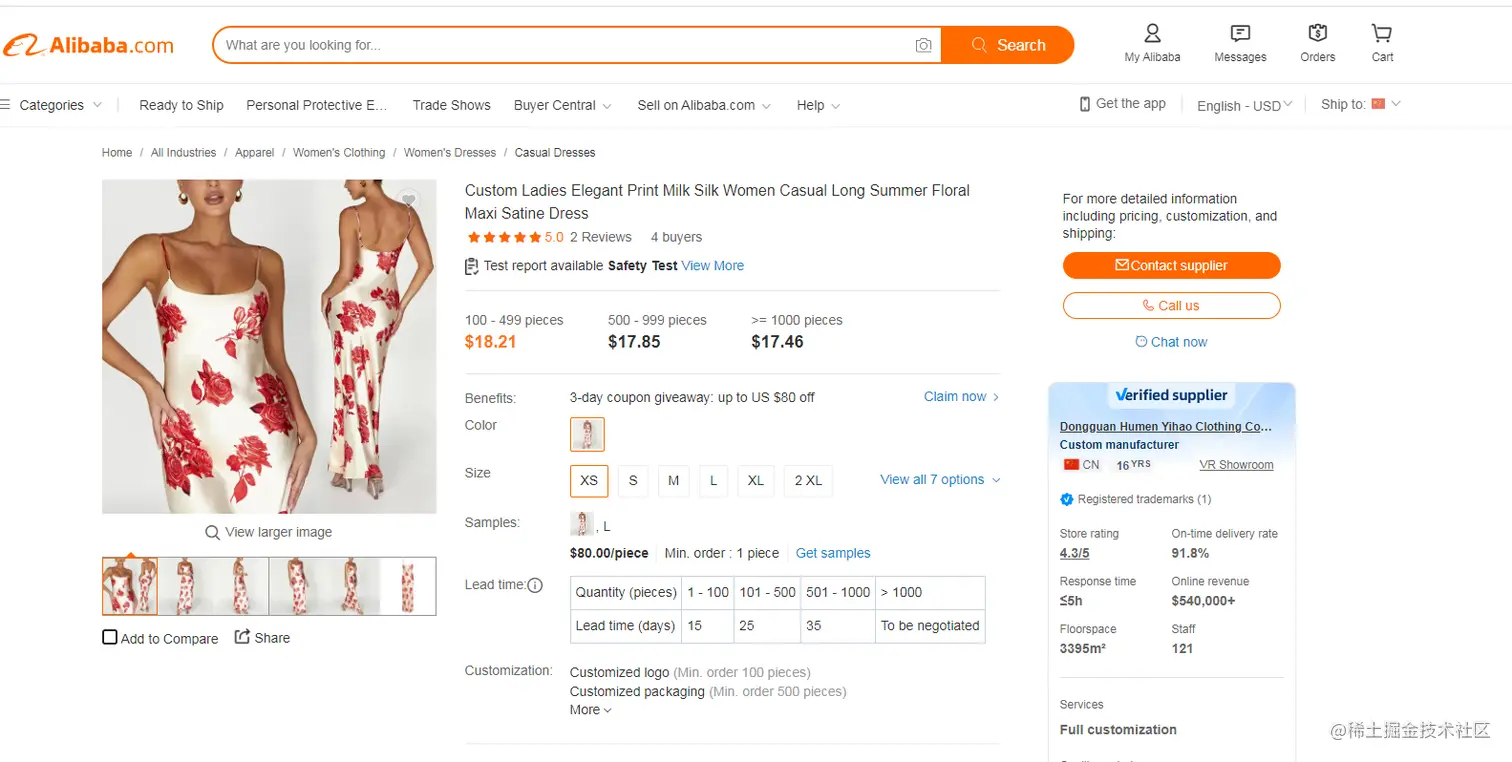The width and height of the screenshot is (1512, 762).
Task: Open My Alibaba account icon
Action: point(1152,34)
